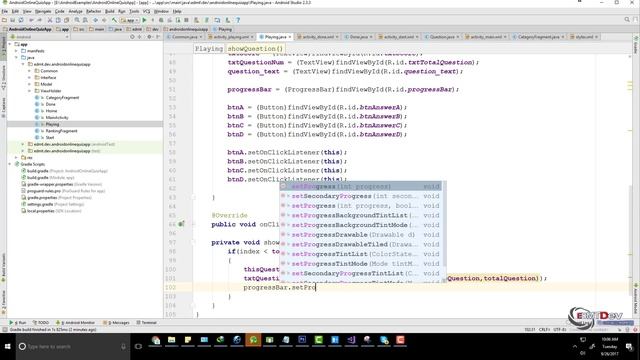Image resolution: width=640 pixels, height=360 pixels.
Task: Expand the Model package folder
Action: (29, 84)
